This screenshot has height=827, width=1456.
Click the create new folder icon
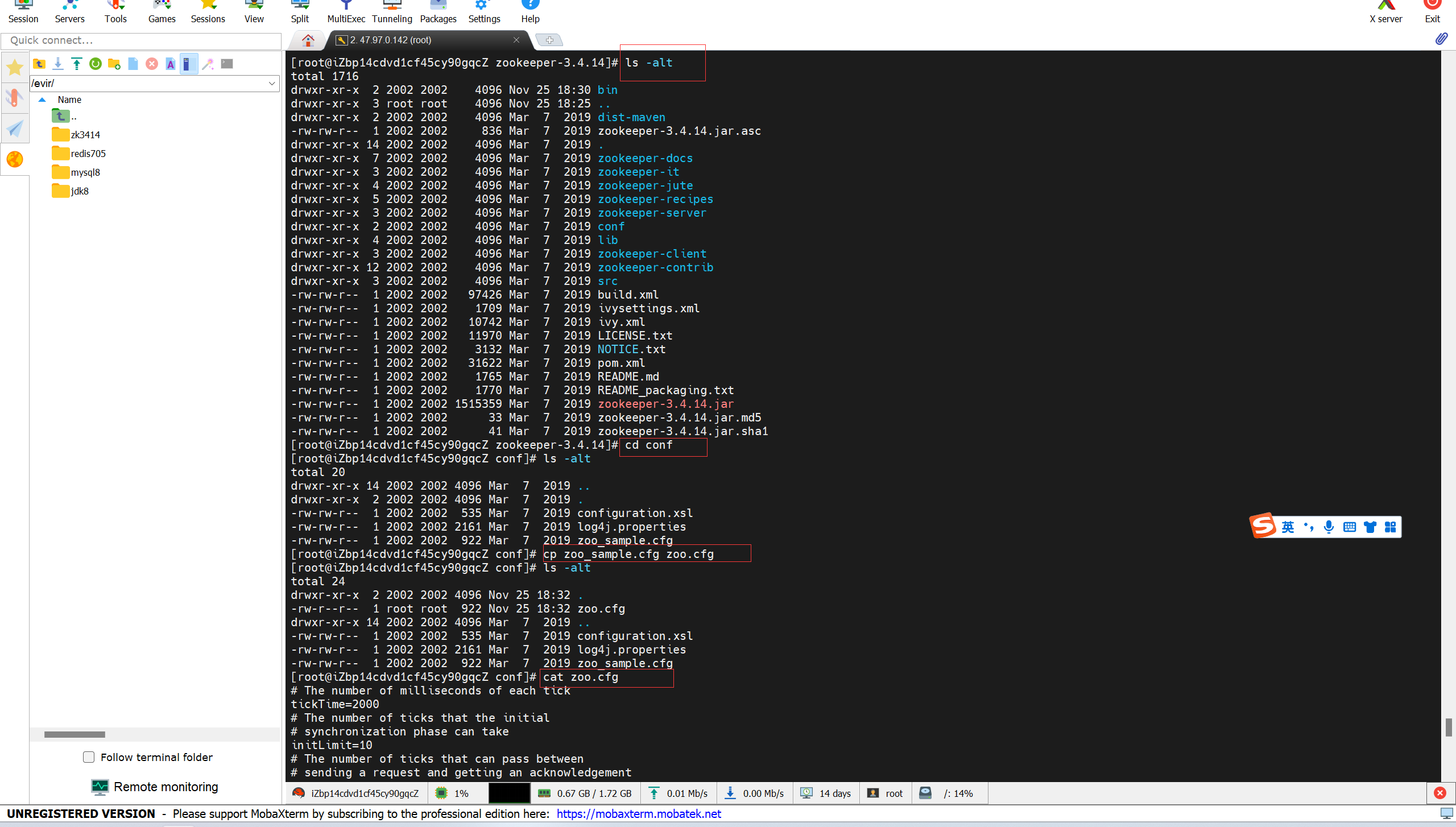pyautogui.click(x=114, y=64)
